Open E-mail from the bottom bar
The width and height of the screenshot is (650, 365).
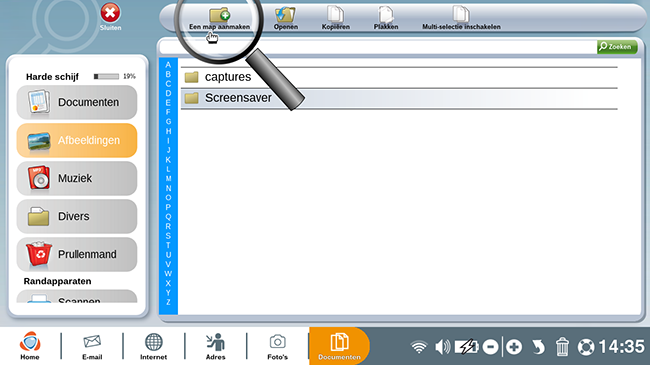tap(92, 347)
